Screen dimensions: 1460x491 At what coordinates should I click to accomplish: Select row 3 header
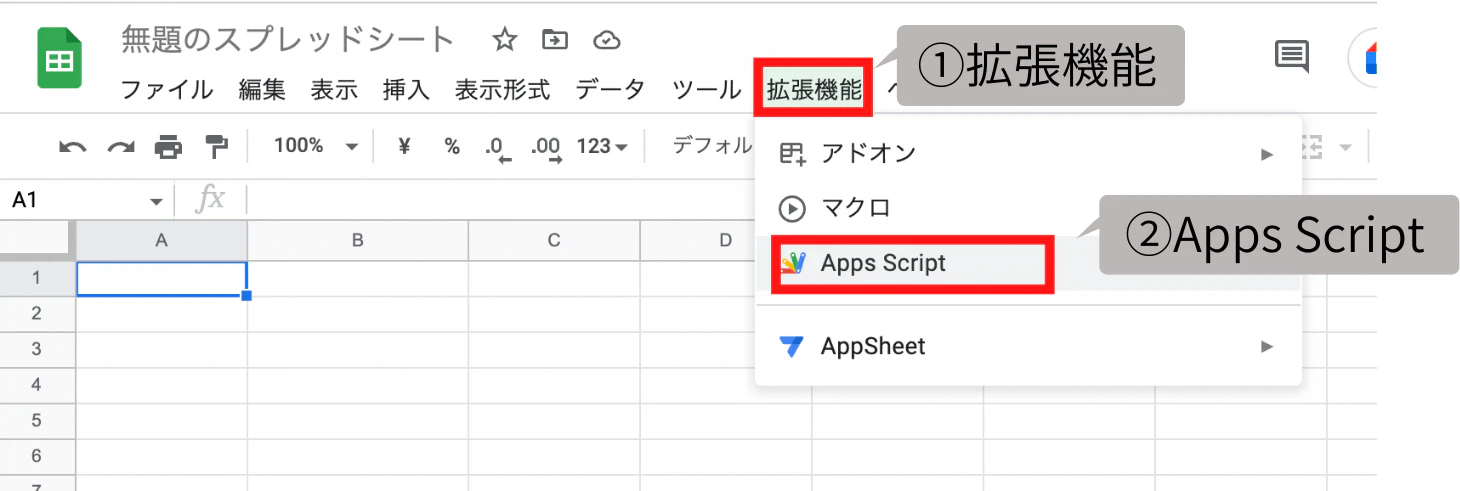point(36,350)
